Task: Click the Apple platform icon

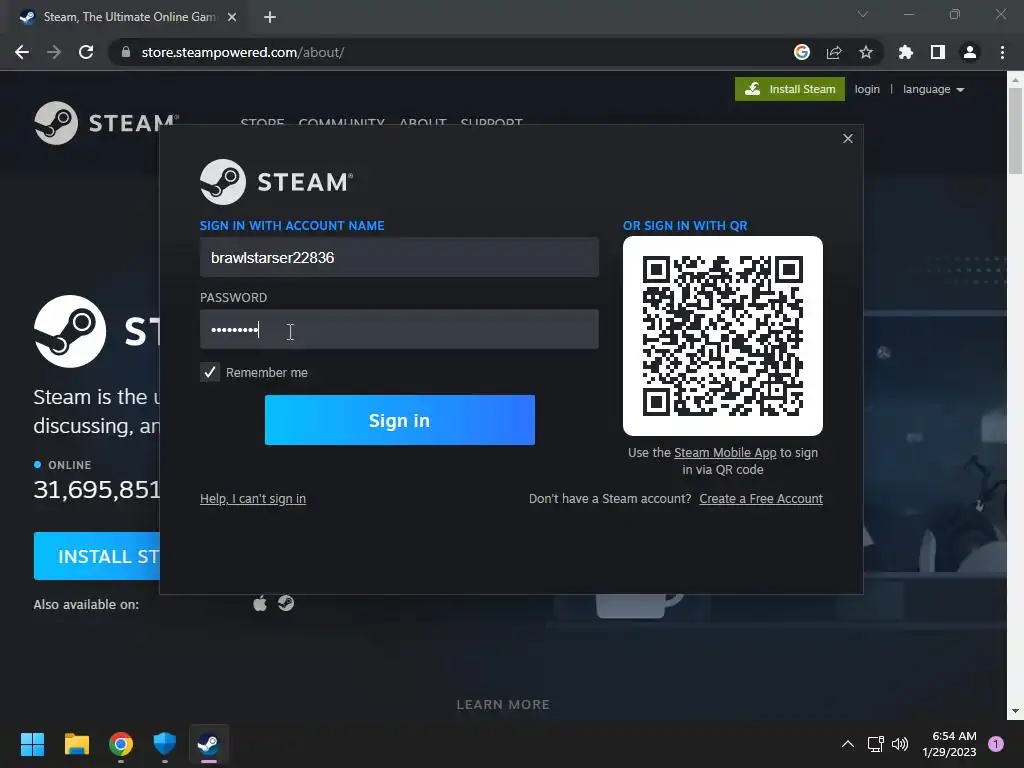Action: (x=260, y=603)
